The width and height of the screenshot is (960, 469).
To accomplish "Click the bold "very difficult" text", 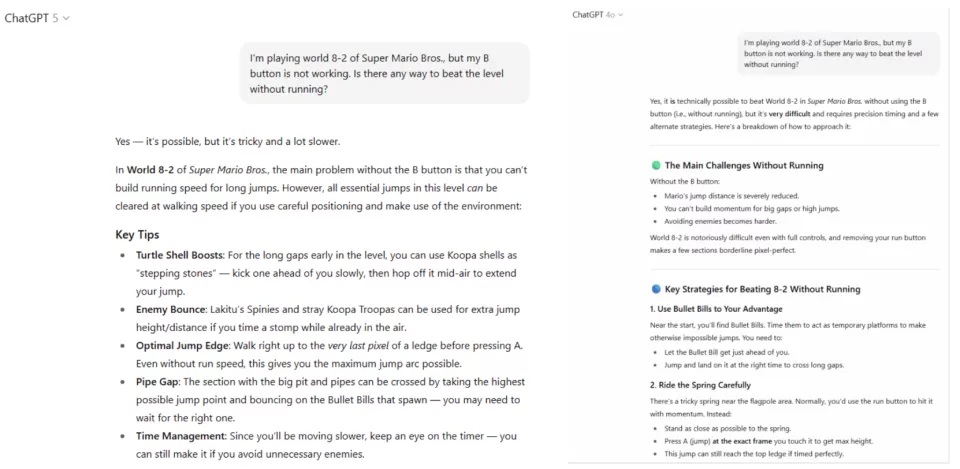I will (790, 114).
